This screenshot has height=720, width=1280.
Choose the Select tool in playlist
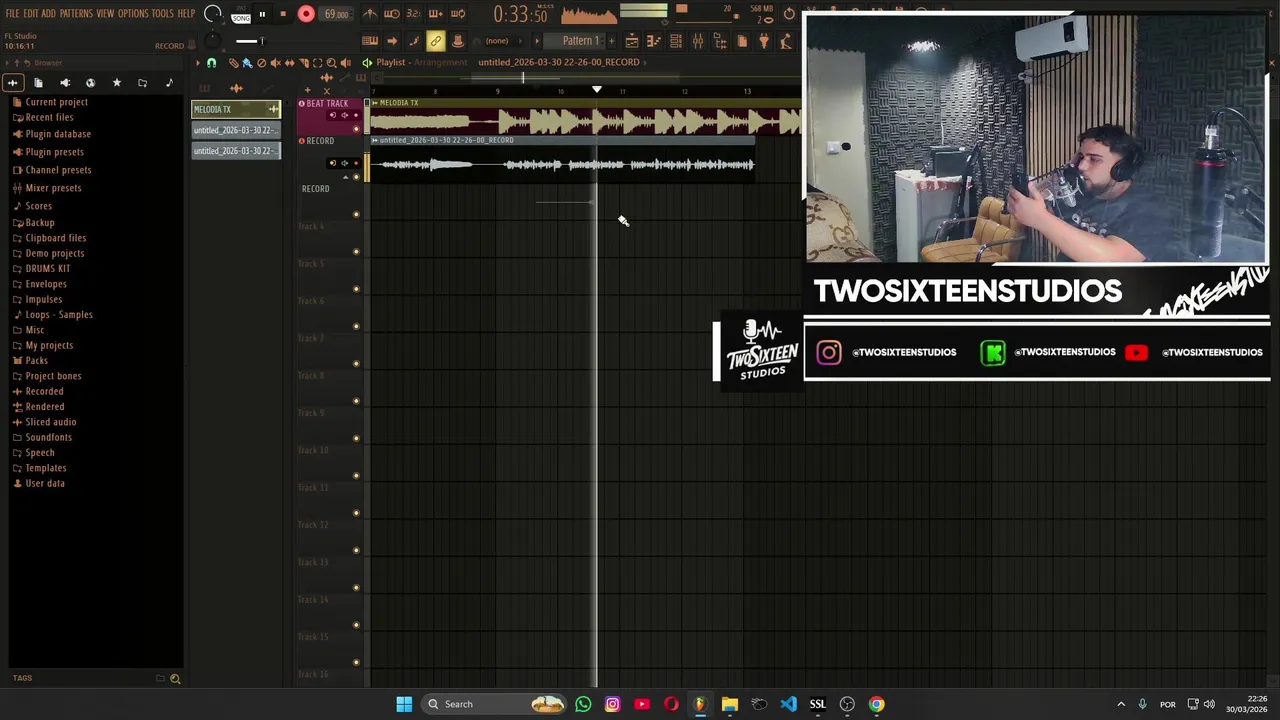pos(317,63)
